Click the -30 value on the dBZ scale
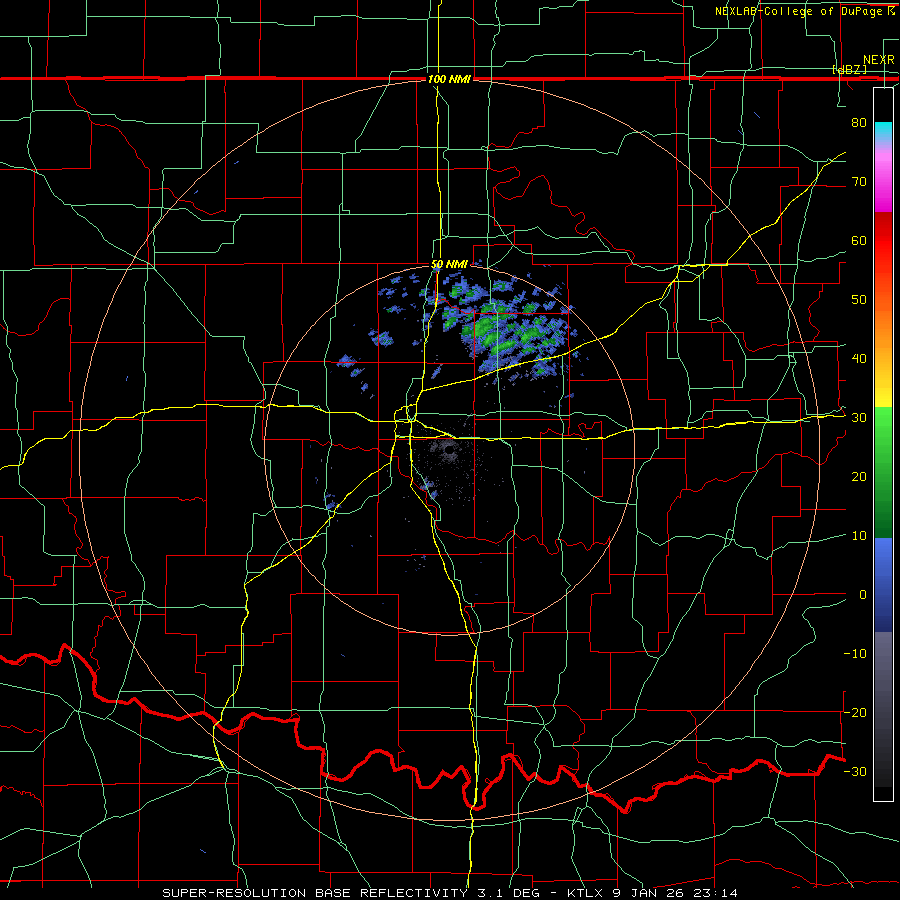This screenshot has width=900, height=900. click(x=855, y=771)
